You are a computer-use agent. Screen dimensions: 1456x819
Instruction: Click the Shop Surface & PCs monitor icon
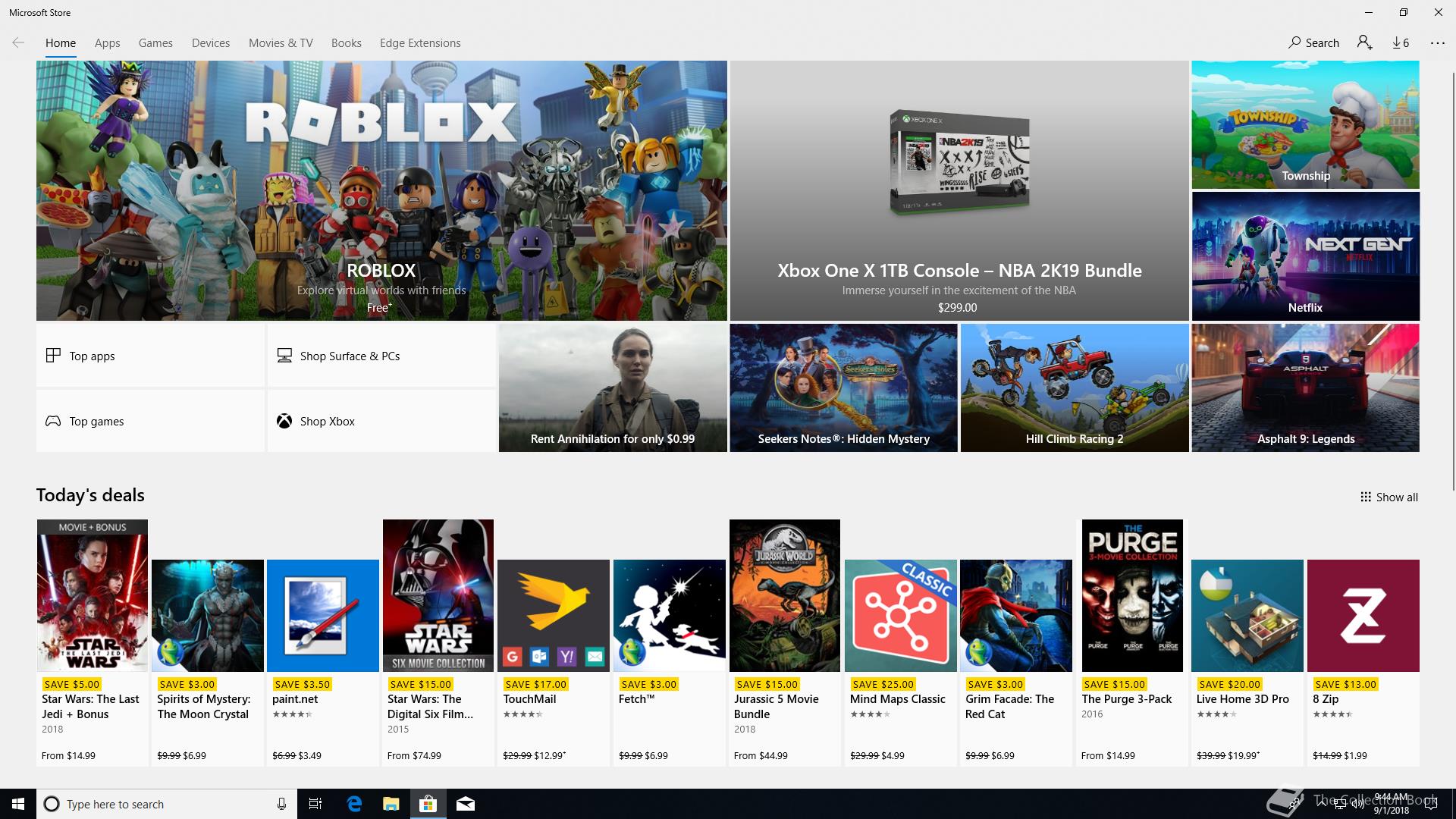(284, 356)
